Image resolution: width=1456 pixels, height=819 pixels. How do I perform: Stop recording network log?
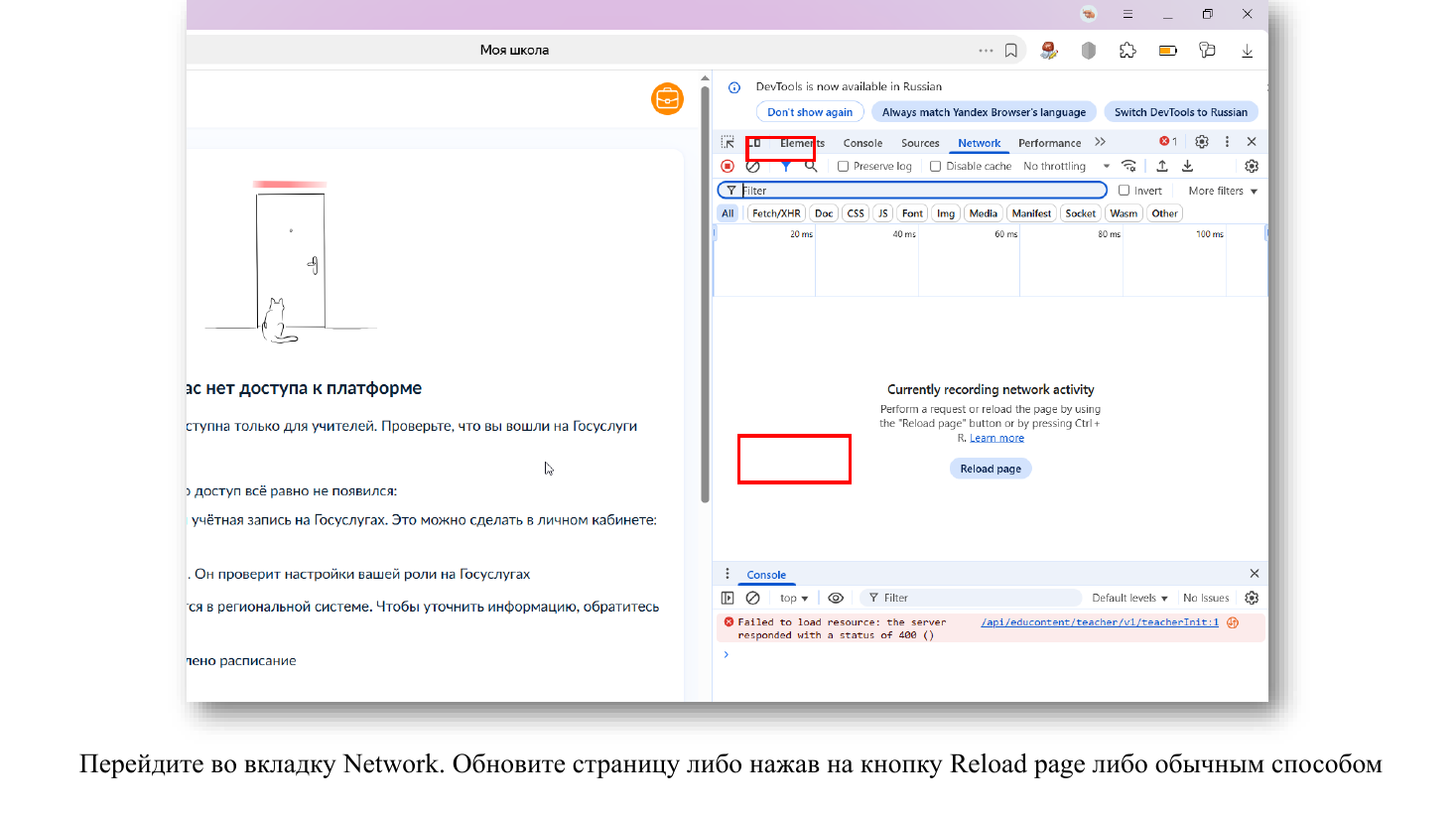[x=728, y=166]
